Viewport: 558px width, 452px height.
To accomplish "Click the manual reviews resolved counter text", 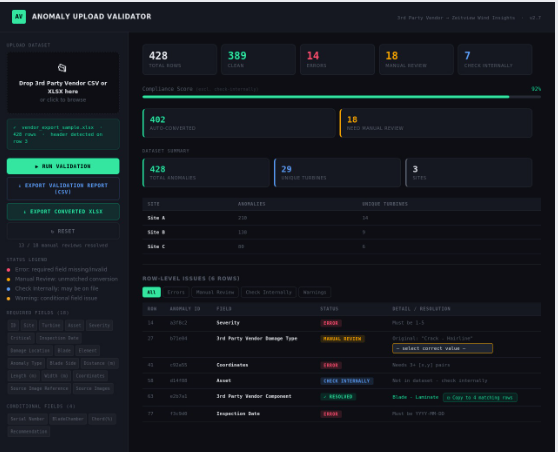I will (x=63, y=245).
